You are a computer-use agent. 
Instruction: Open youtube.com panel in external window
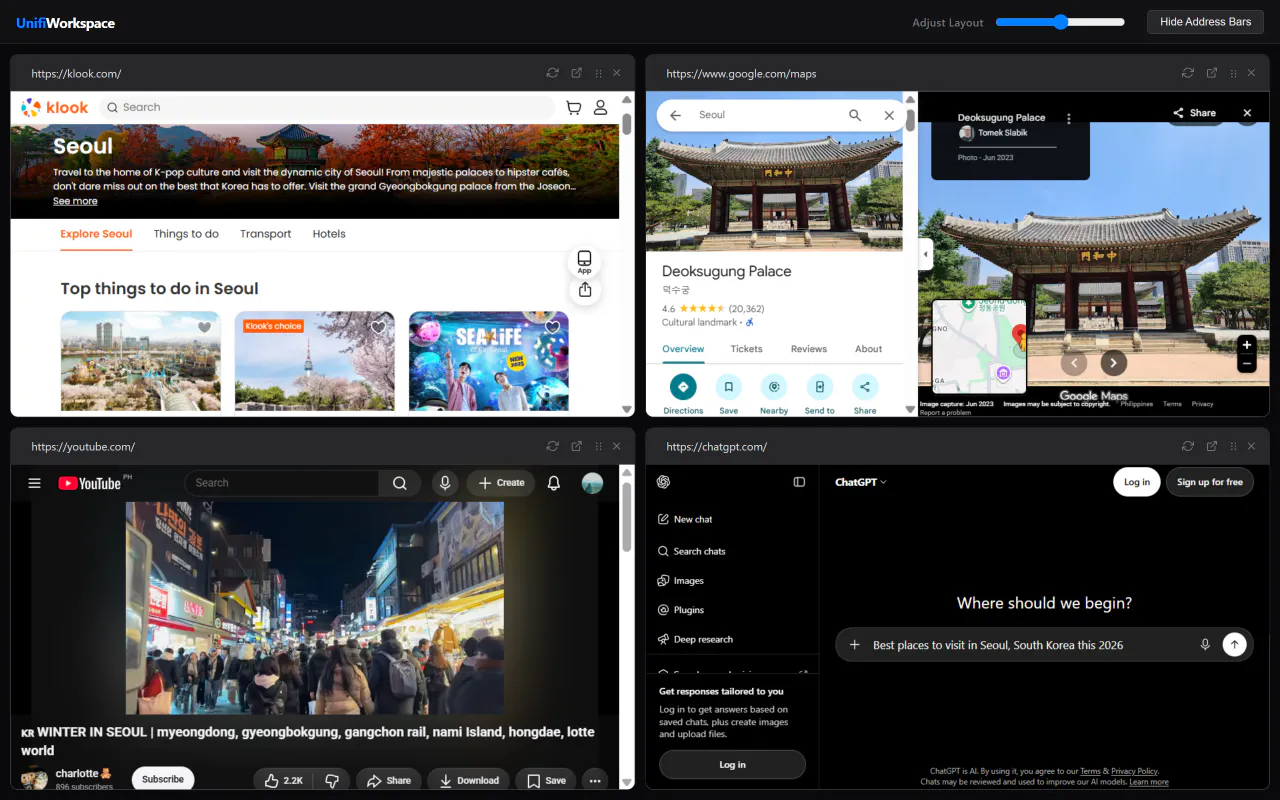pos(577,446)
